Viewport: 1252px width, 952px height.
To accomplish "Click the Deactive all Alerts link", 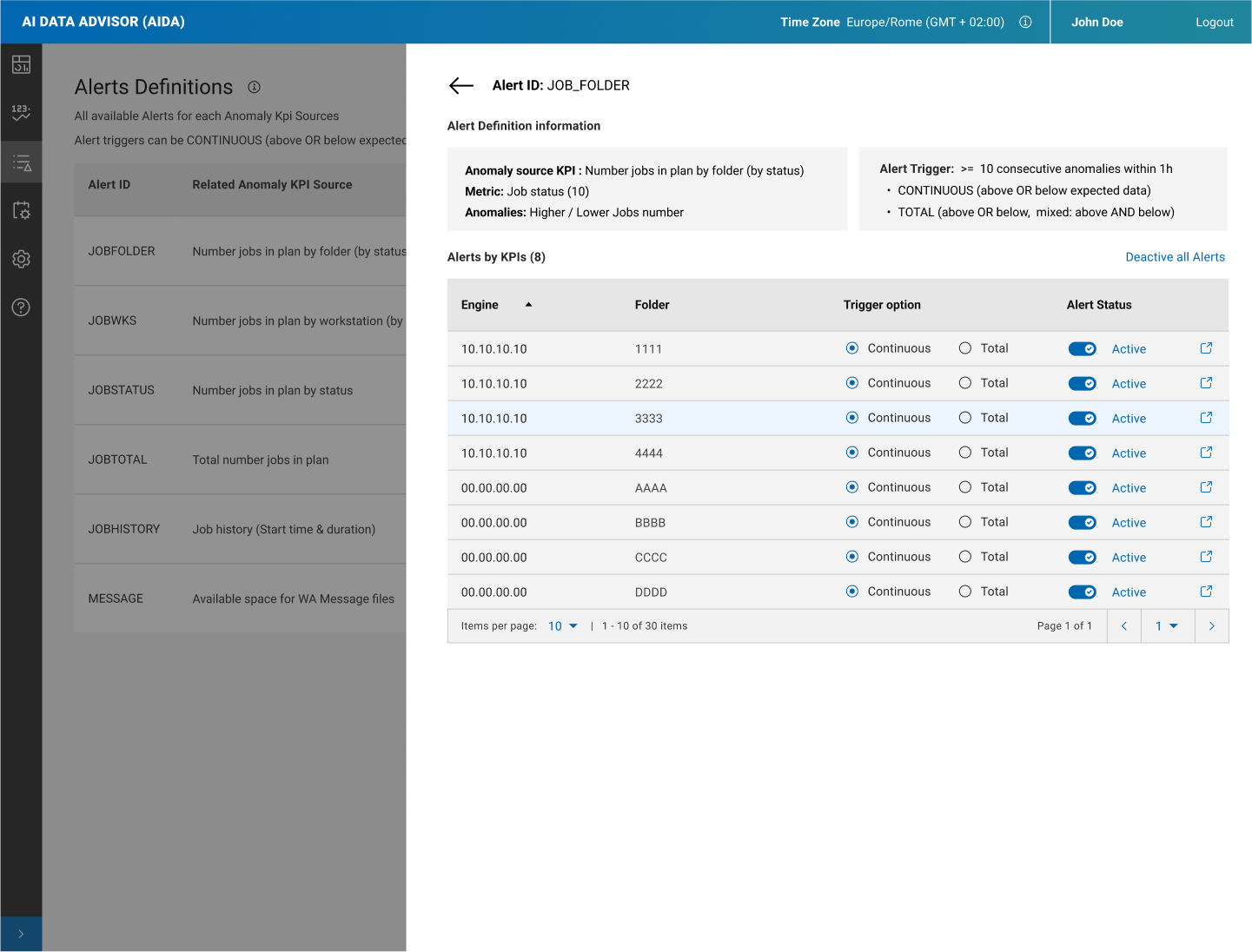I will pos(1175,257).
